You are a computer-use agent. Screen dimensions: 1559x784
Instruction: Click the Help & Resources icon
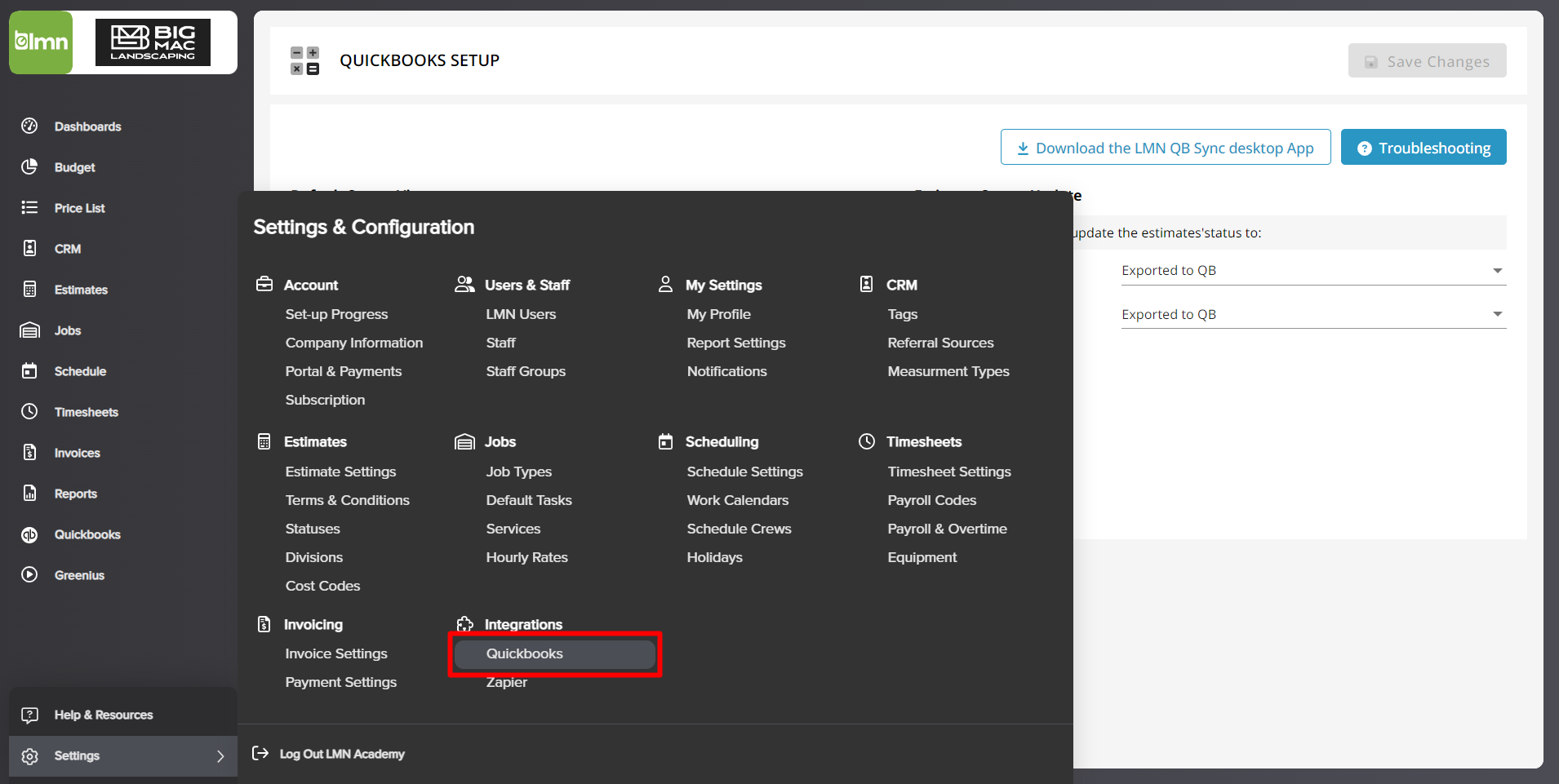[x=29, y=715]
